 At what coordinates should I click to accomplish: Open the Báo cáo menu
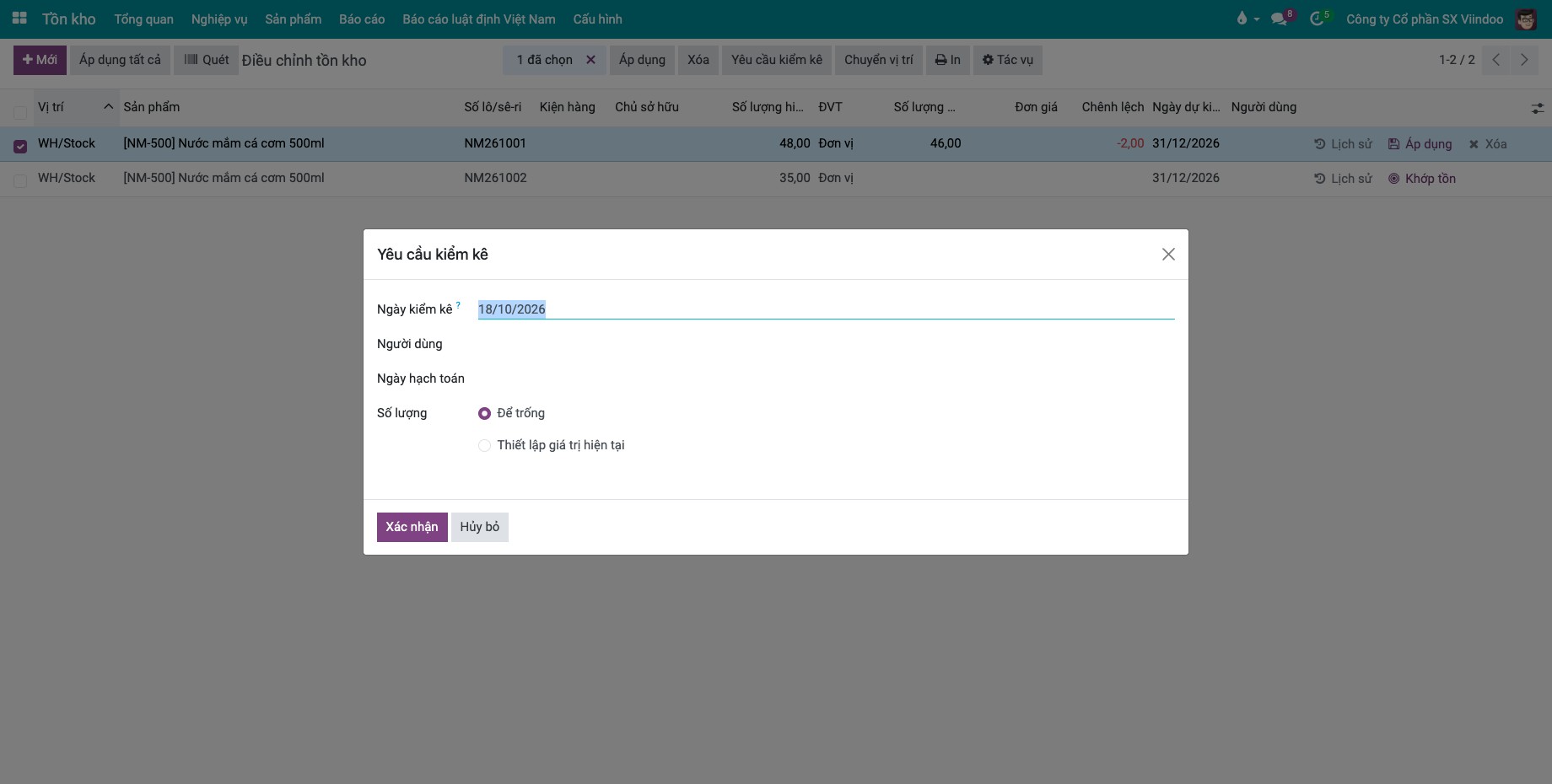[362, 19]
